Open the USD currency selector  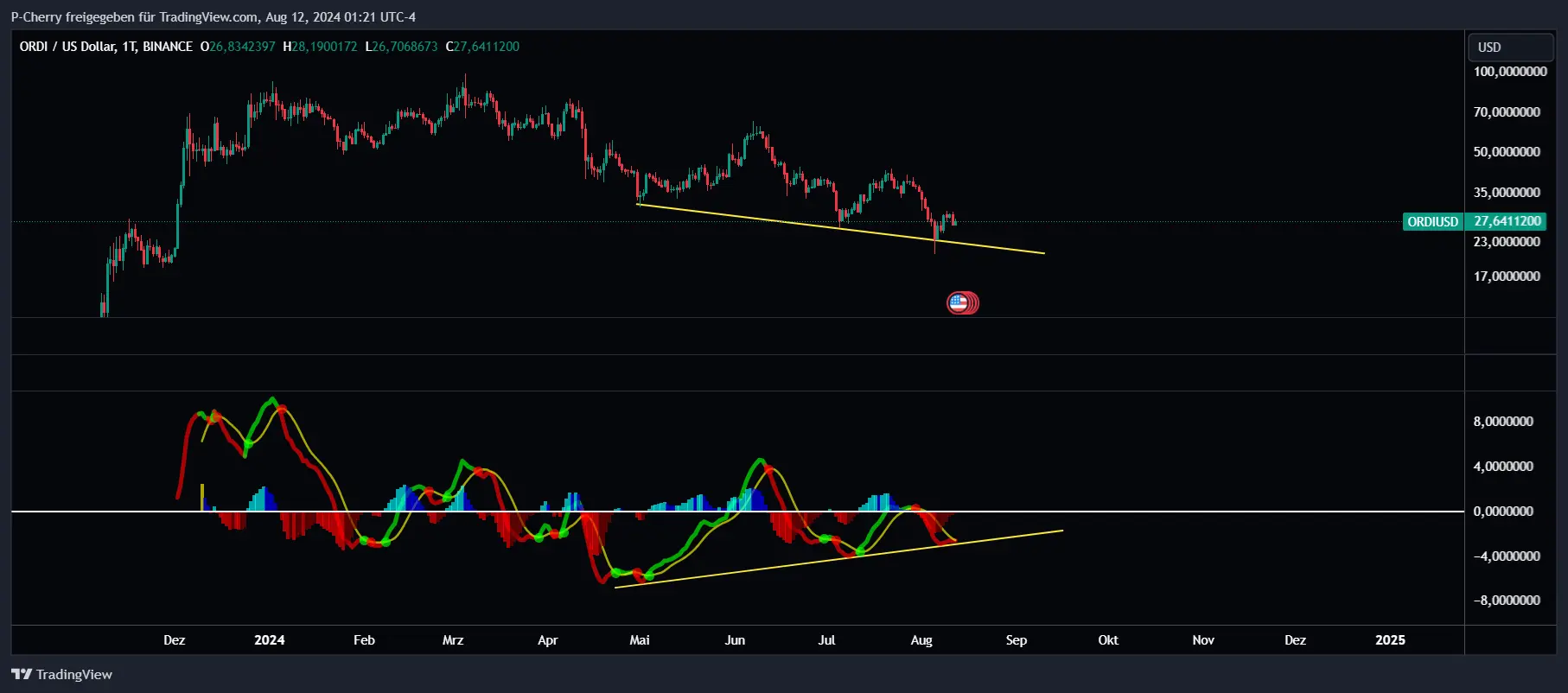1511,47
